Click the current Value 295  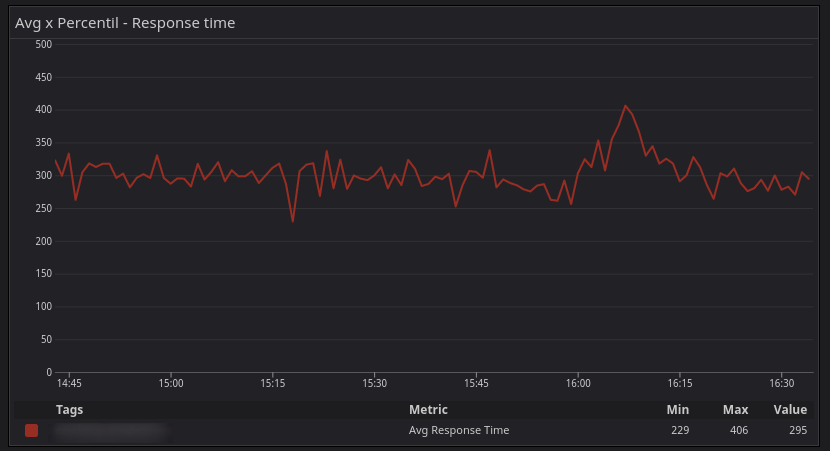[797, 430]
